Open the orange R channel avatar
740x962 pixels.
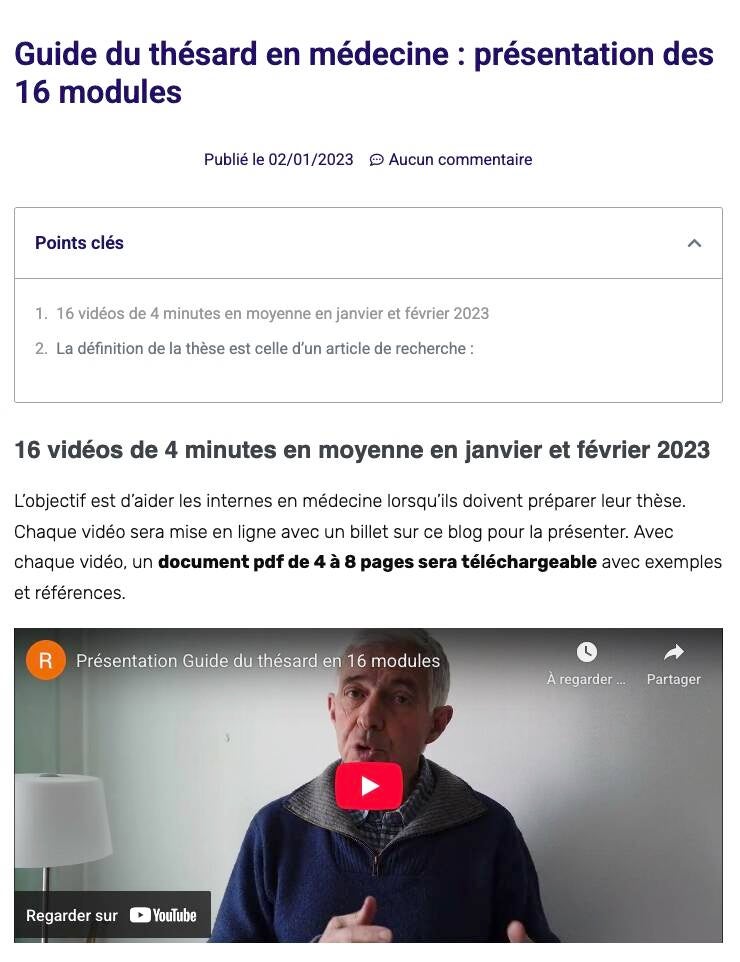tap(45, 660)
